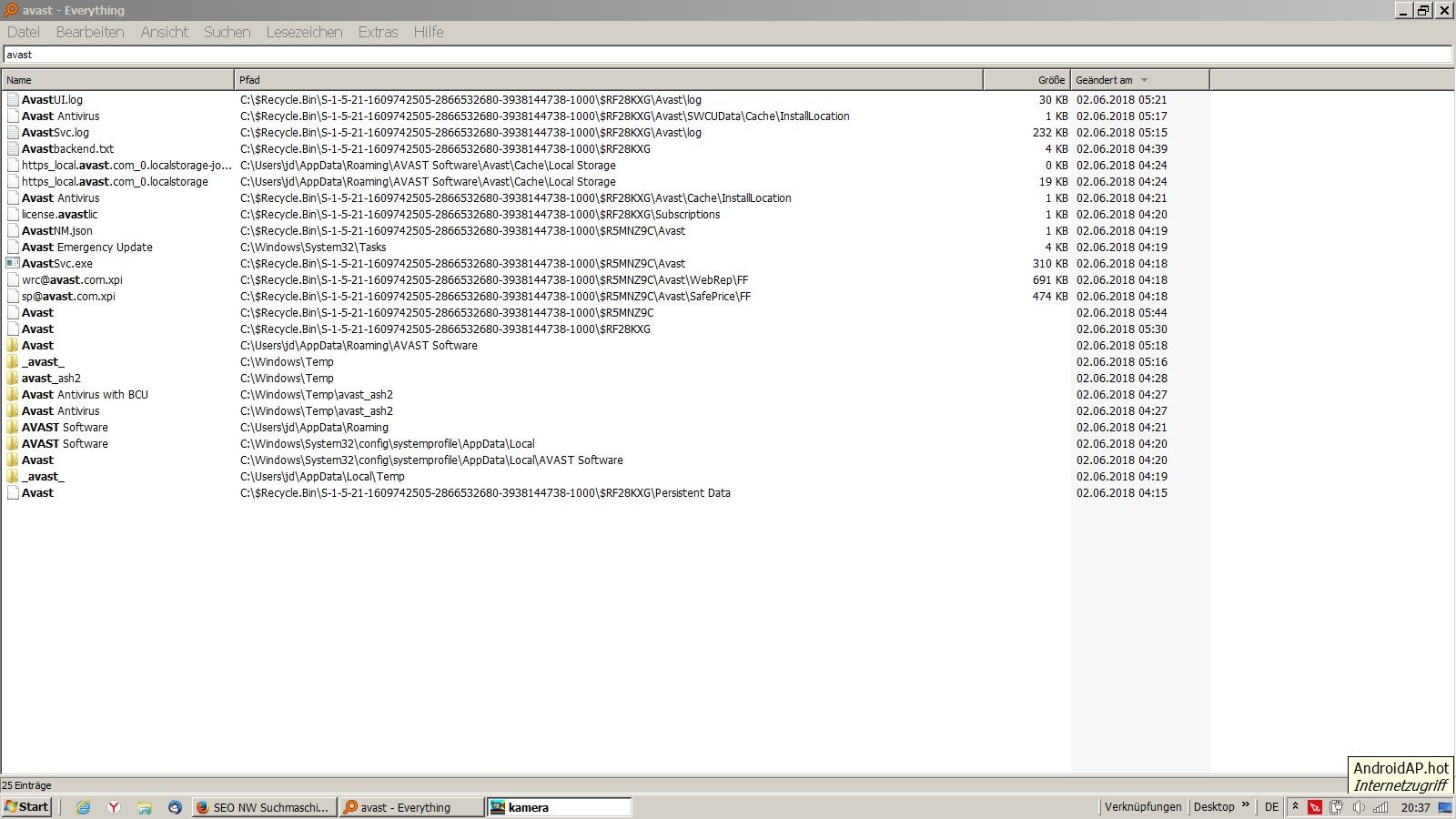Switch to kamera taskbar button
Image resolution: width=1456 pixels, height=819 pixels.
[560, 807]
